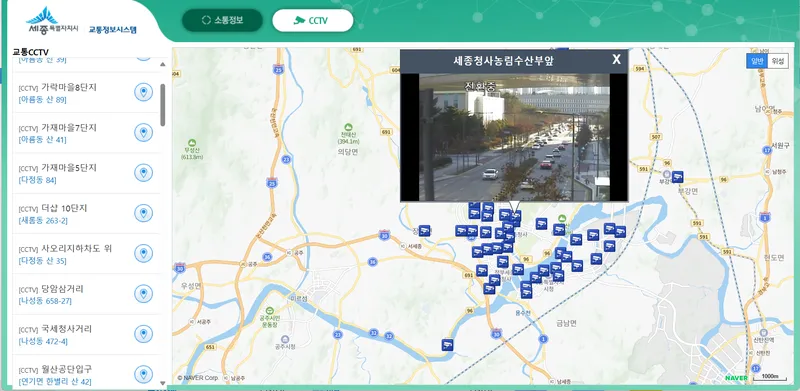Select the 사오리지하차도 위 list entry
This screenshot has width=800, height=391.
(86, 254)
